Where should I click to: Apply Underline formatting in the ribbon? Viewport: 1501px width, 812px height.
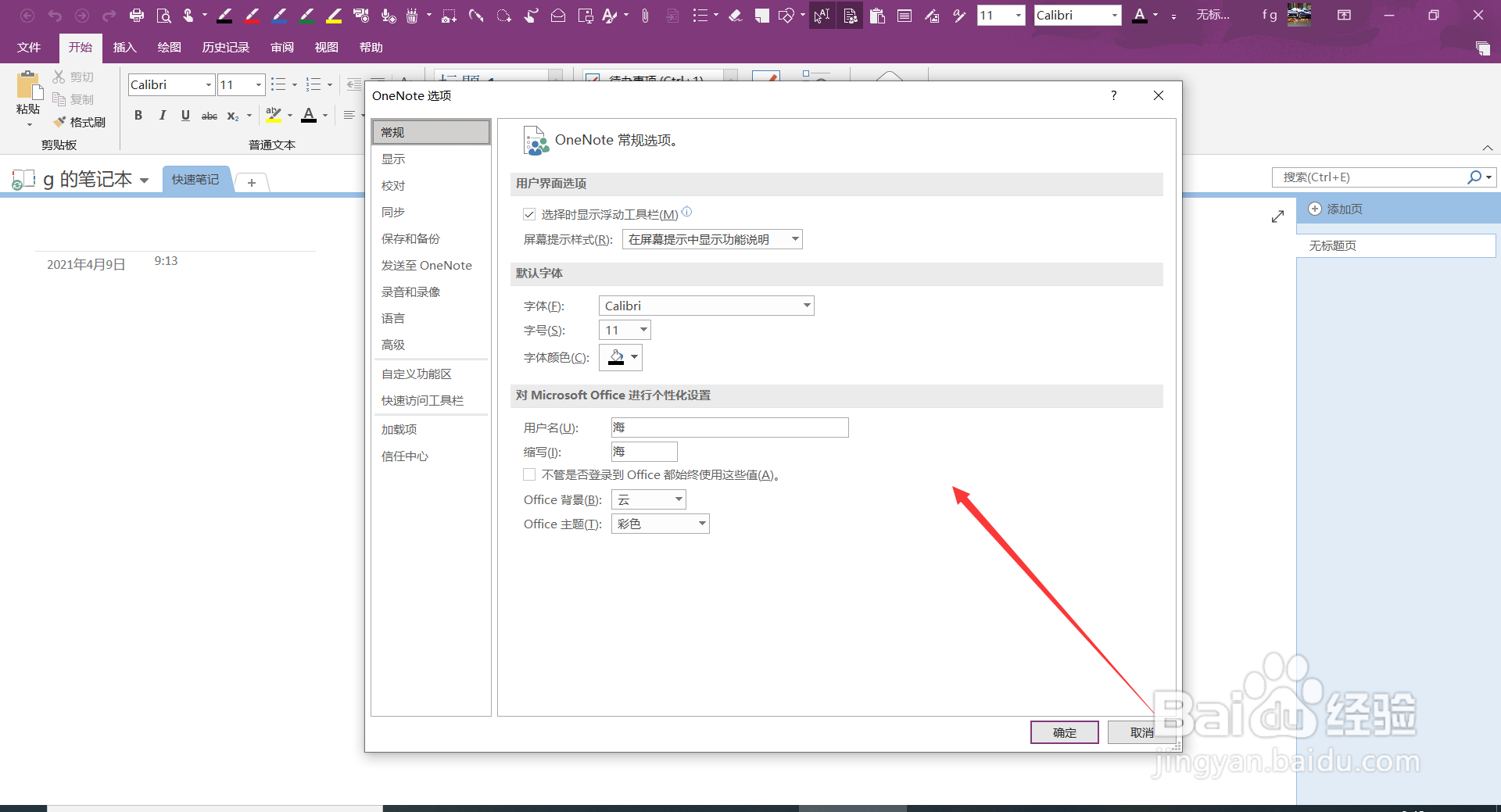185,116
